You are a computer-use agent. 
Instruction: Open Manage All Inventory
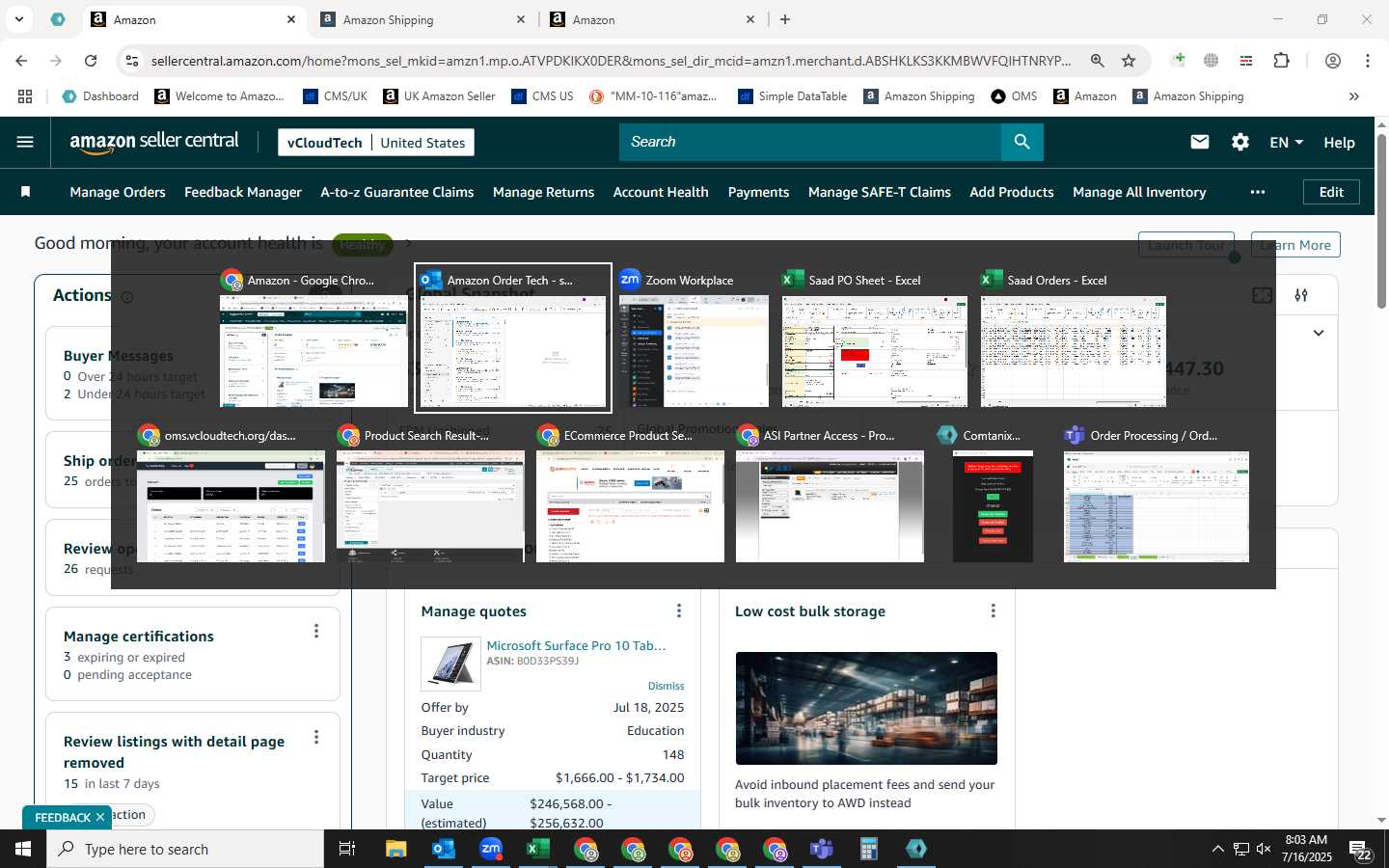(x=1139, y=192)
